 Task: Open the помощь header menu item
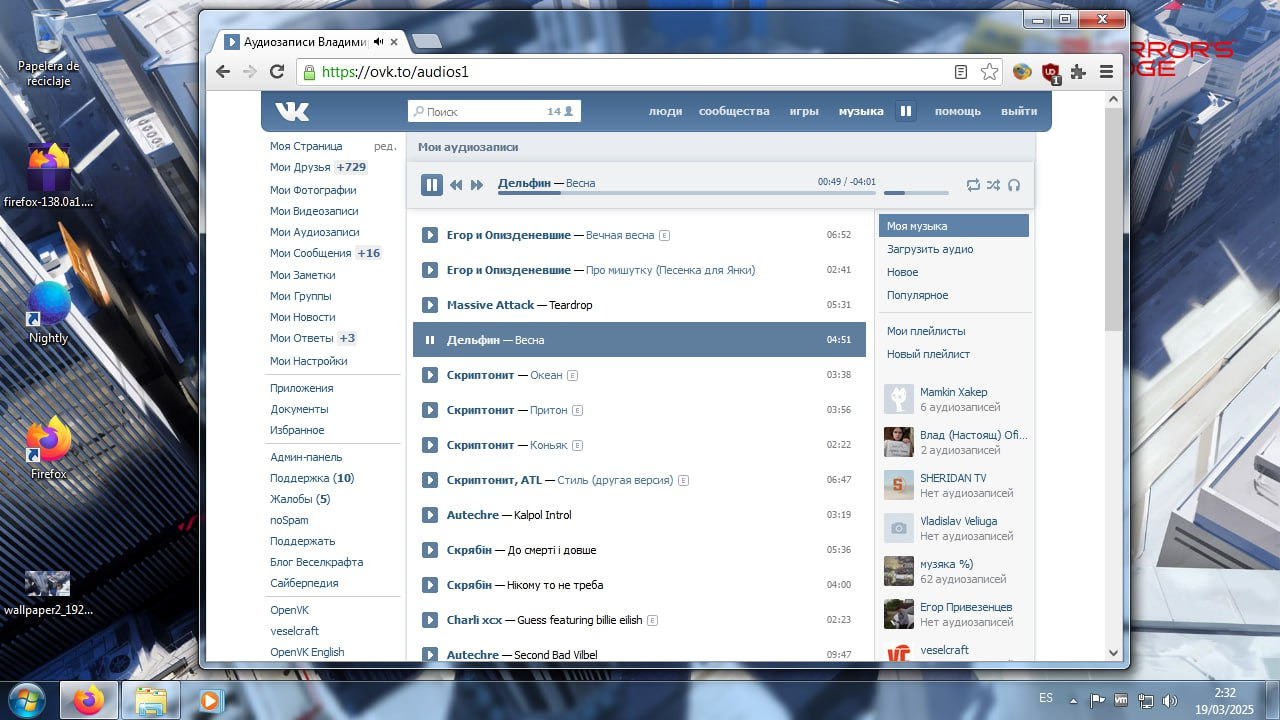pyautogui.click(x=958, y=111)
